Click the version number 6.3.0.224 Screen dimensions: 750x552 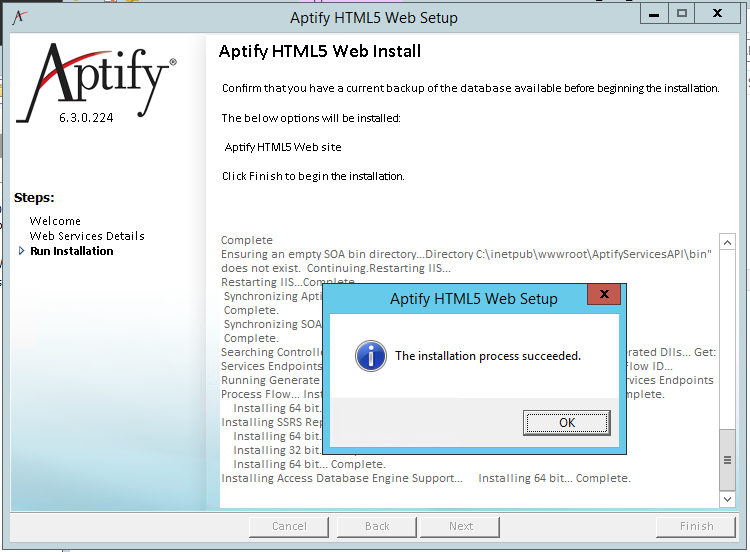coord(86,118)
